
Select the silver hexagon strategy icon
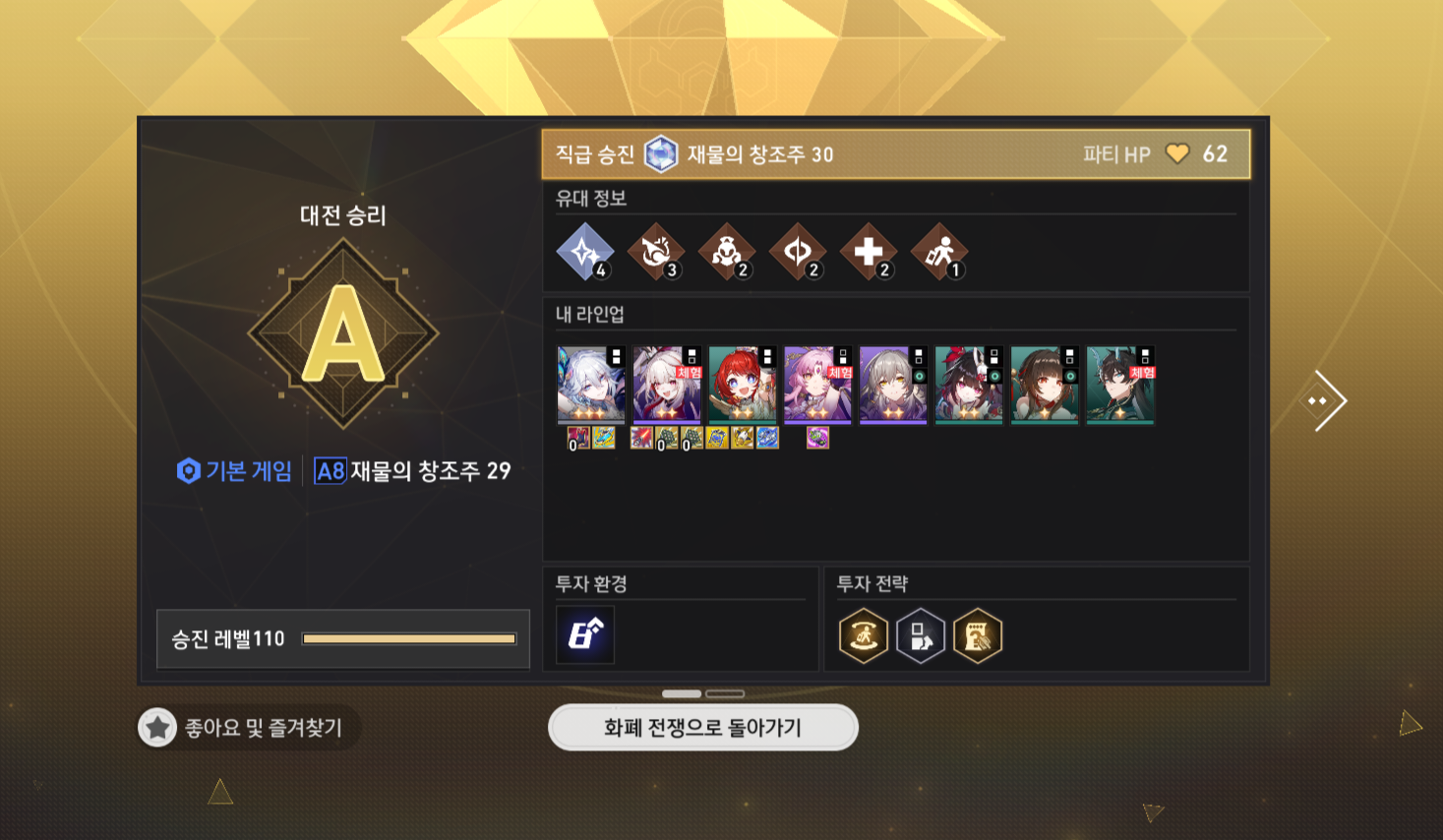tap(921, 635)
